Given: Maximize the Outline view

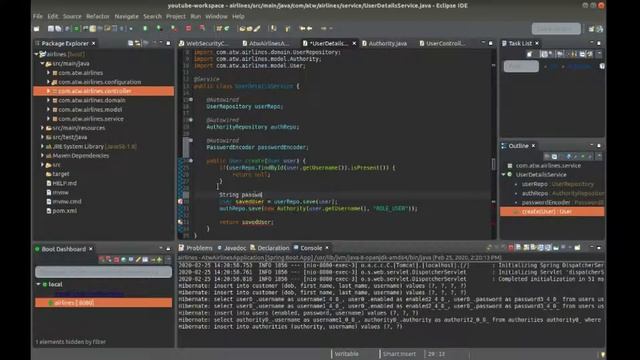Looking at the screenshot, I should point(599,146).
